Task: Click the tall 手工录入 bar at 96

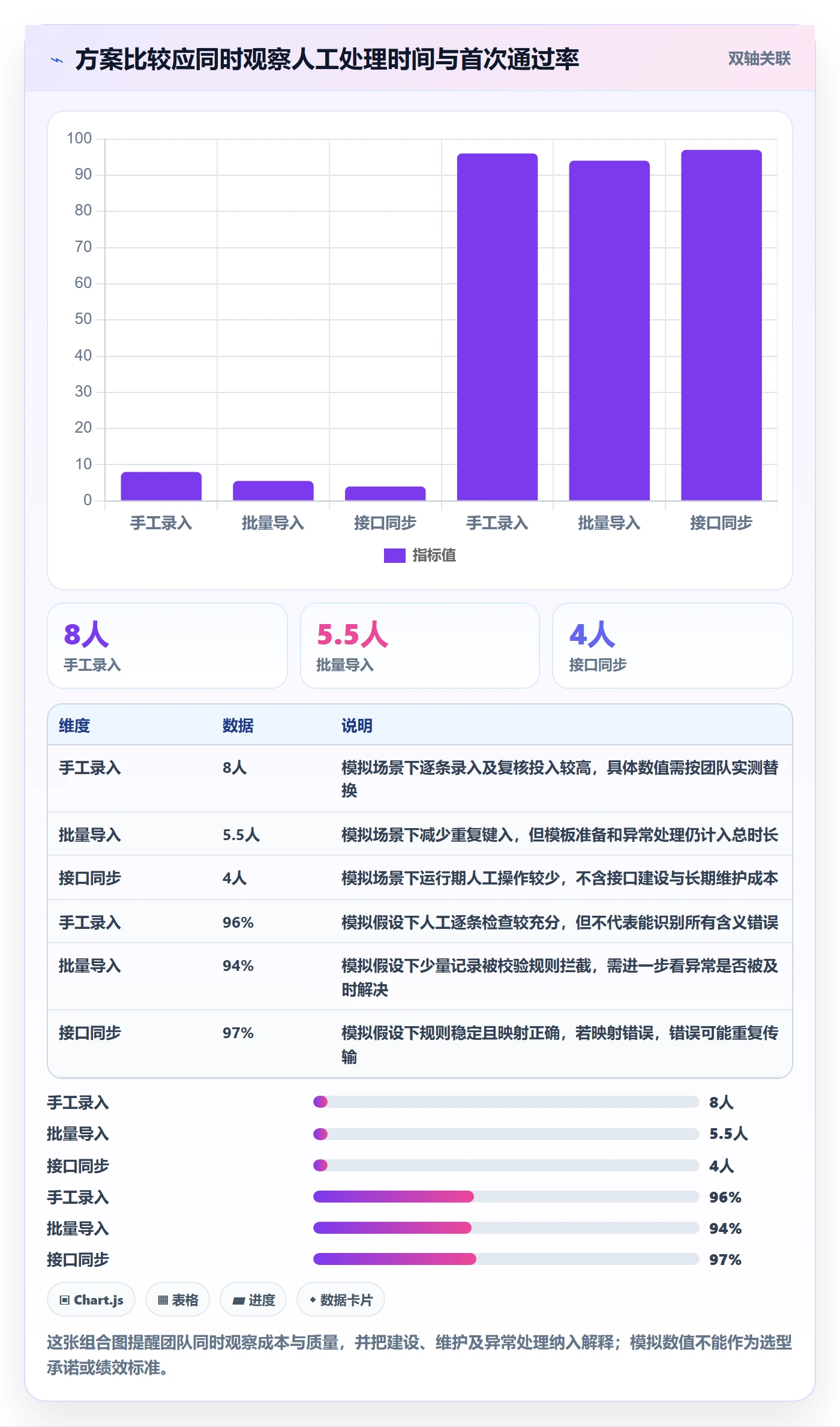Action: pos(497,327)
